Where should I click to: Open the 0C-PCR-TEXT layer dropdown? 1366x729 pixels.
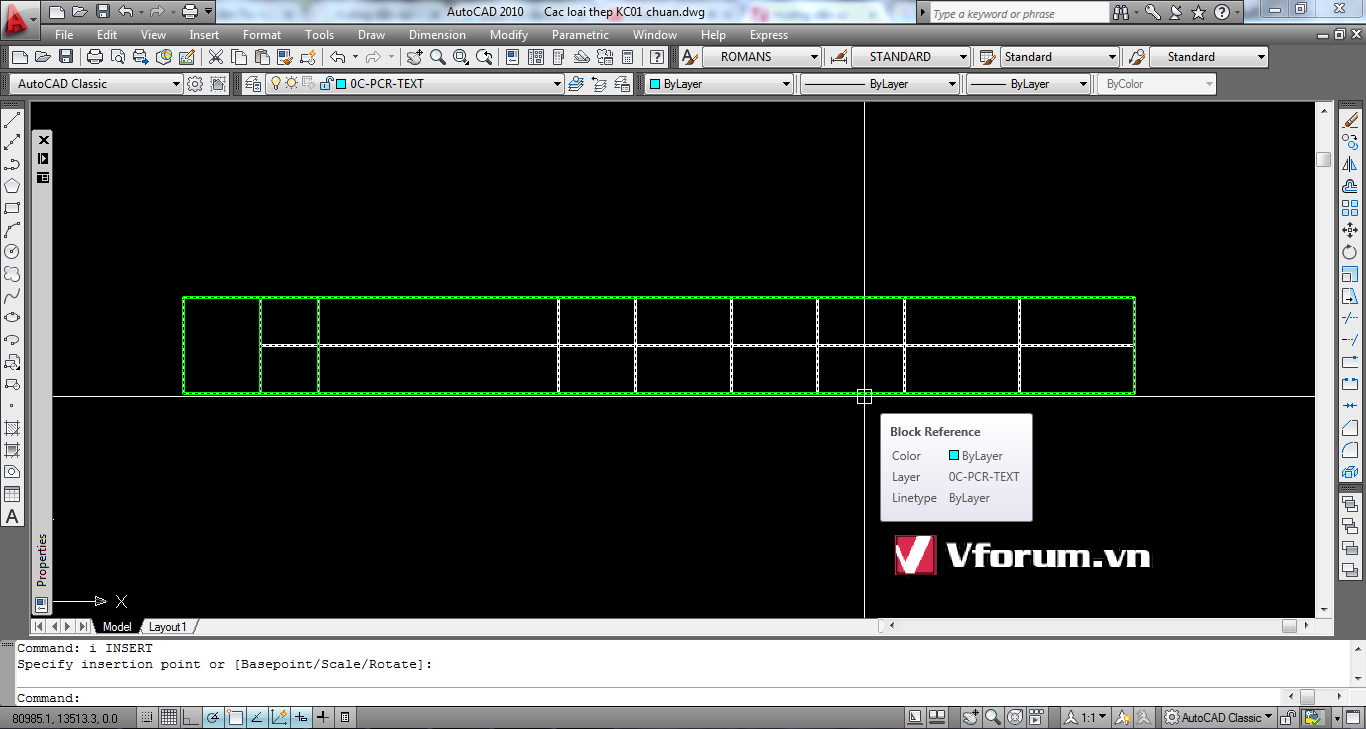click(x=414, y=84)
